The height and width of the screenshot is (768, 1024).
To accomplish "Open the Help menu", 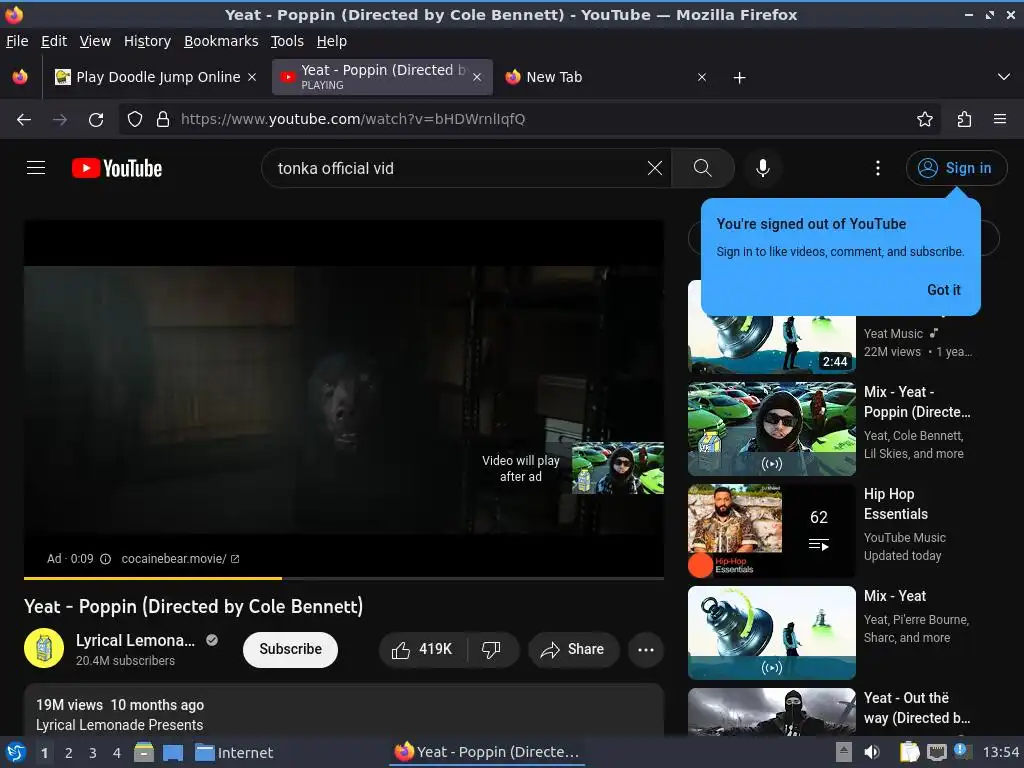I will tap(332, 41).
